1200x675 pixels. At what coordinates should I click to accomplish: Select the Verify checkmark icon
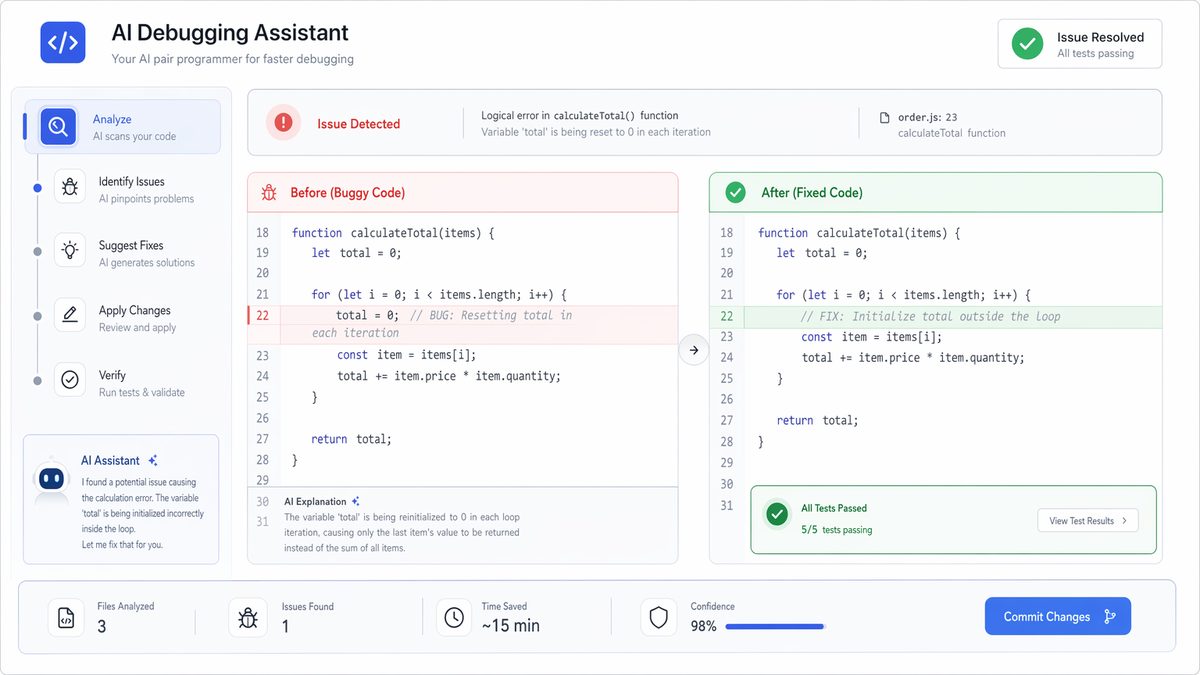(x=69, y=380)
